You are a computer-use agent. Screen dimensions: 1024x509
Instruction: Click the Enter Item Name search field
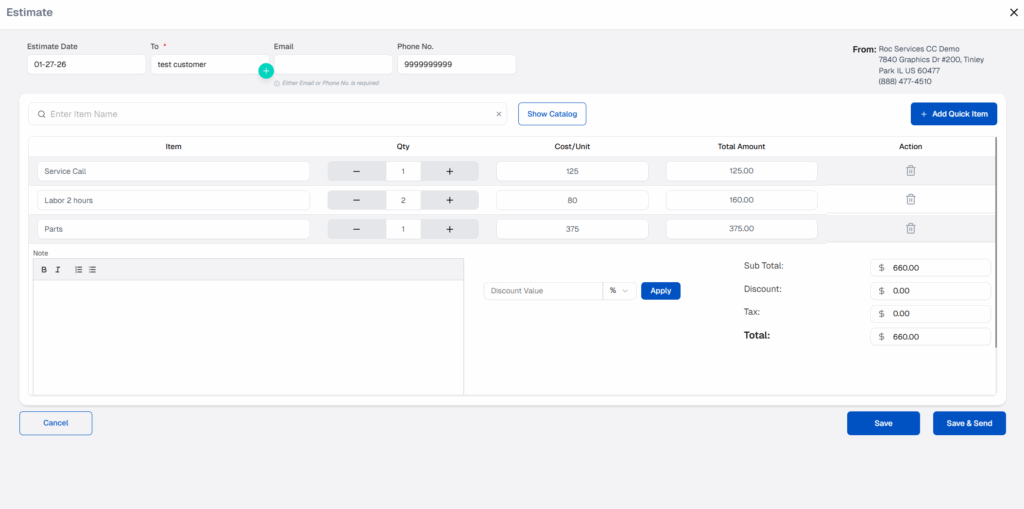coord(270,114)
